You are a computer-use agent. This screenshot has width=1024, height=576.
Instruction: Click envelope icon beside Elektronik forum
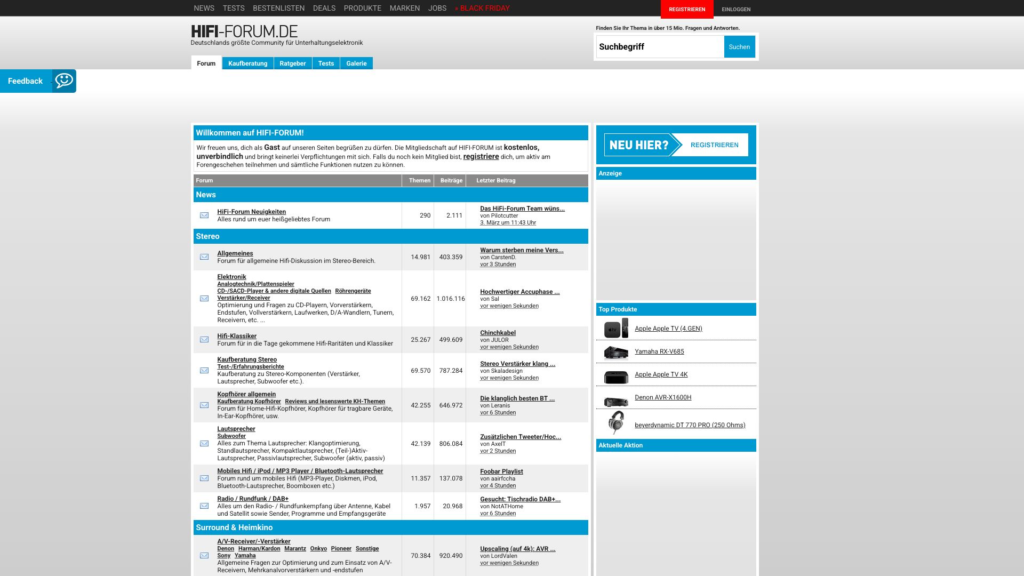[204, 298]
